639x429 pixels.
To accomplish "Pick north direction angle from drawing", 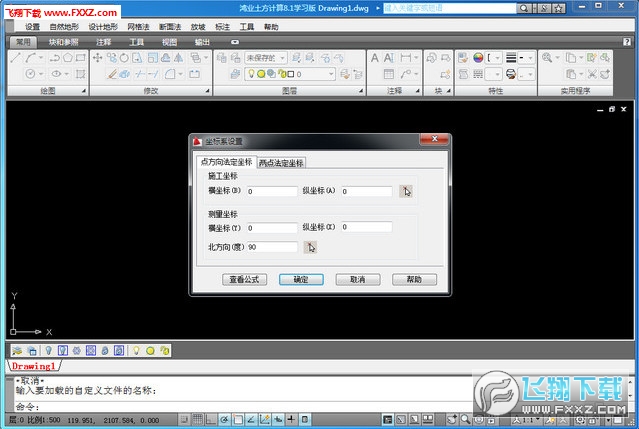I will coord(310,247).
